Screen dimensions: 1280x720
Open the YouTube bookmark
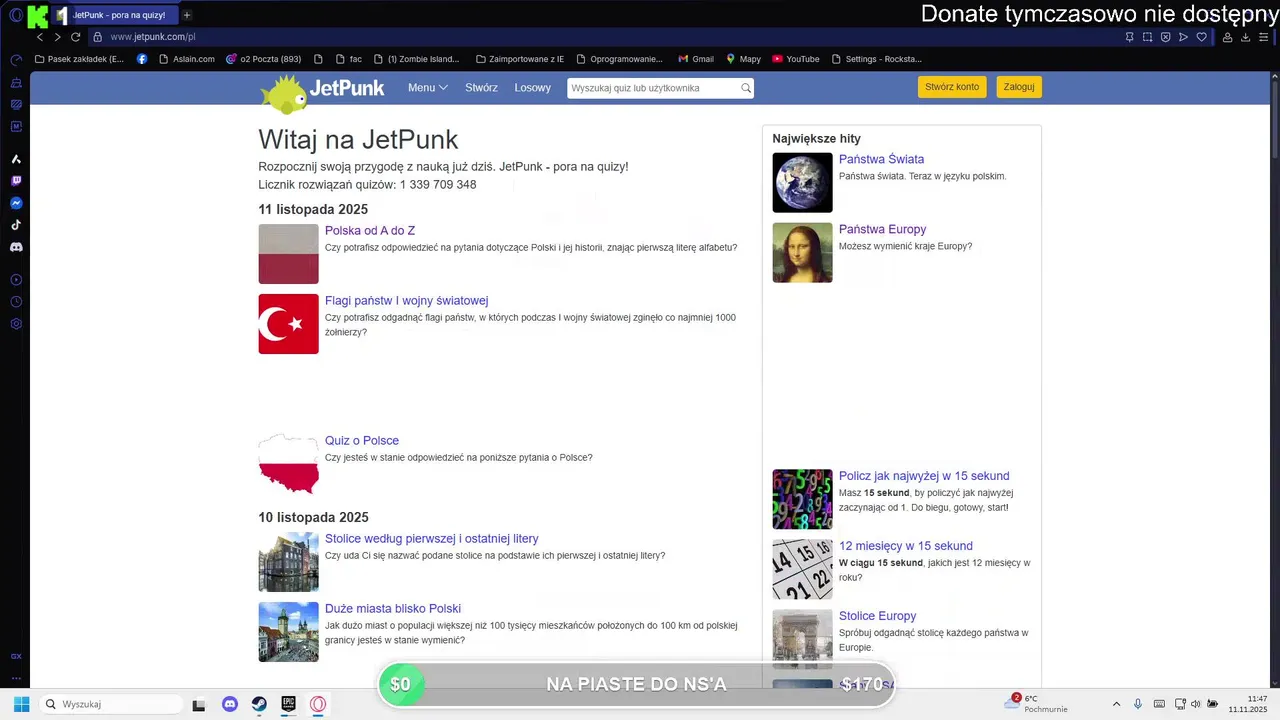[796, 59]
